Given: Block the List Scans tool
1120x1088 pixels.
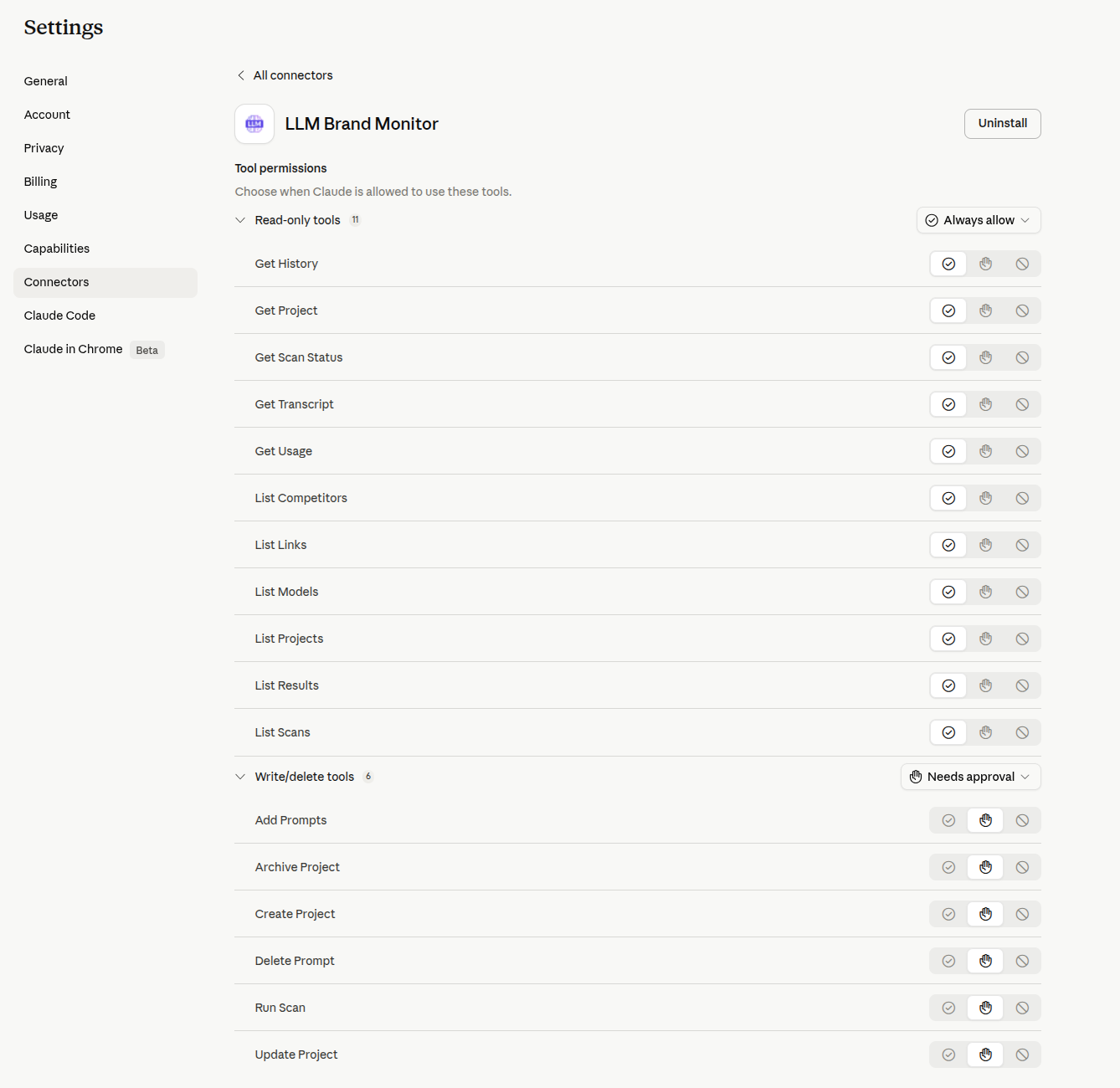Looking at the screenshot, I should coord(1022,732).
